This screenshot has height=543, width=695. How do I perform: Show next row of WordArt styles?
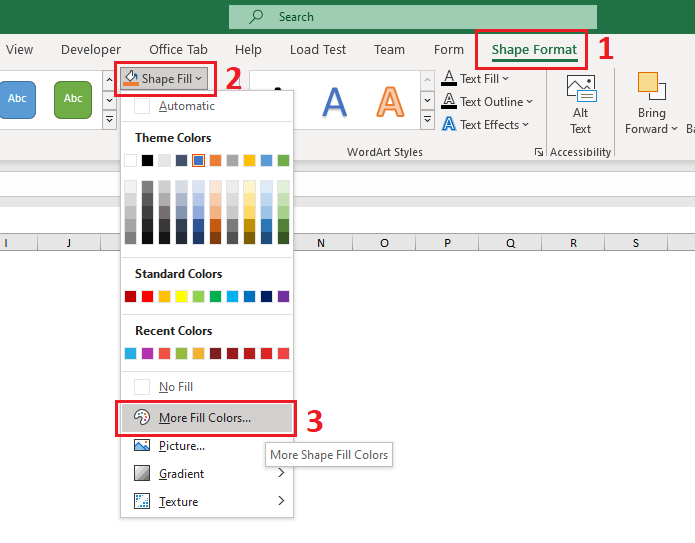[x=427, y=100]
